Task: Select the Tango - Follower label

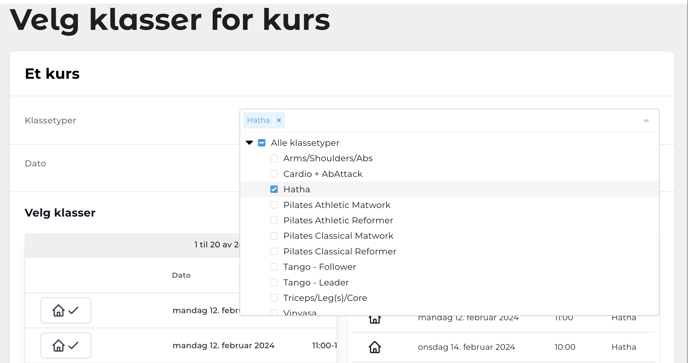Action: pos(319,267)
